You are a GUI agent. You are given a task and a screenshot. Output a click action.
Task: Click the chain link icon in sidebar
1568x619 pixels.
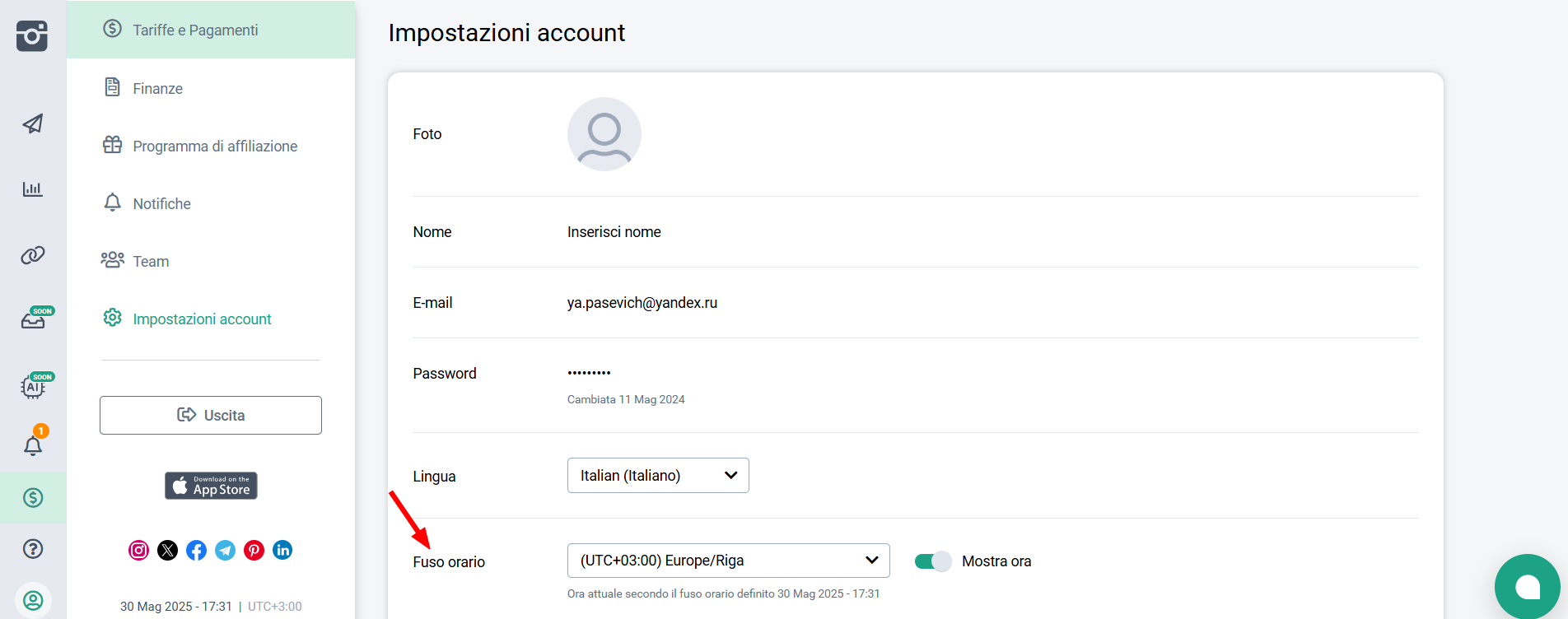[33, 255]
